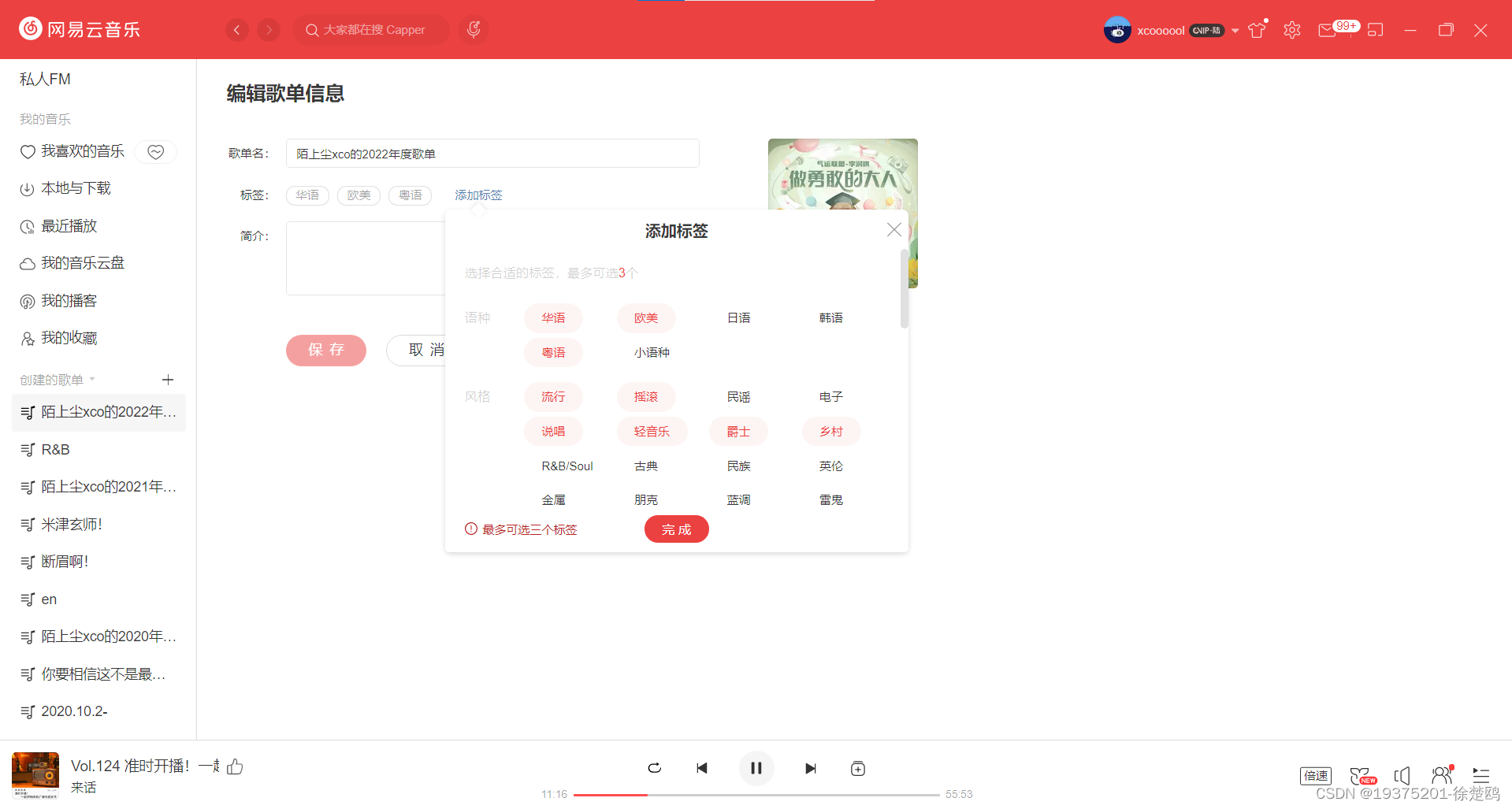This screenshot has width=1512, height=809.
Task: Select the 日语 language tag
Action: pyautogui.click(x=738, y=318)
